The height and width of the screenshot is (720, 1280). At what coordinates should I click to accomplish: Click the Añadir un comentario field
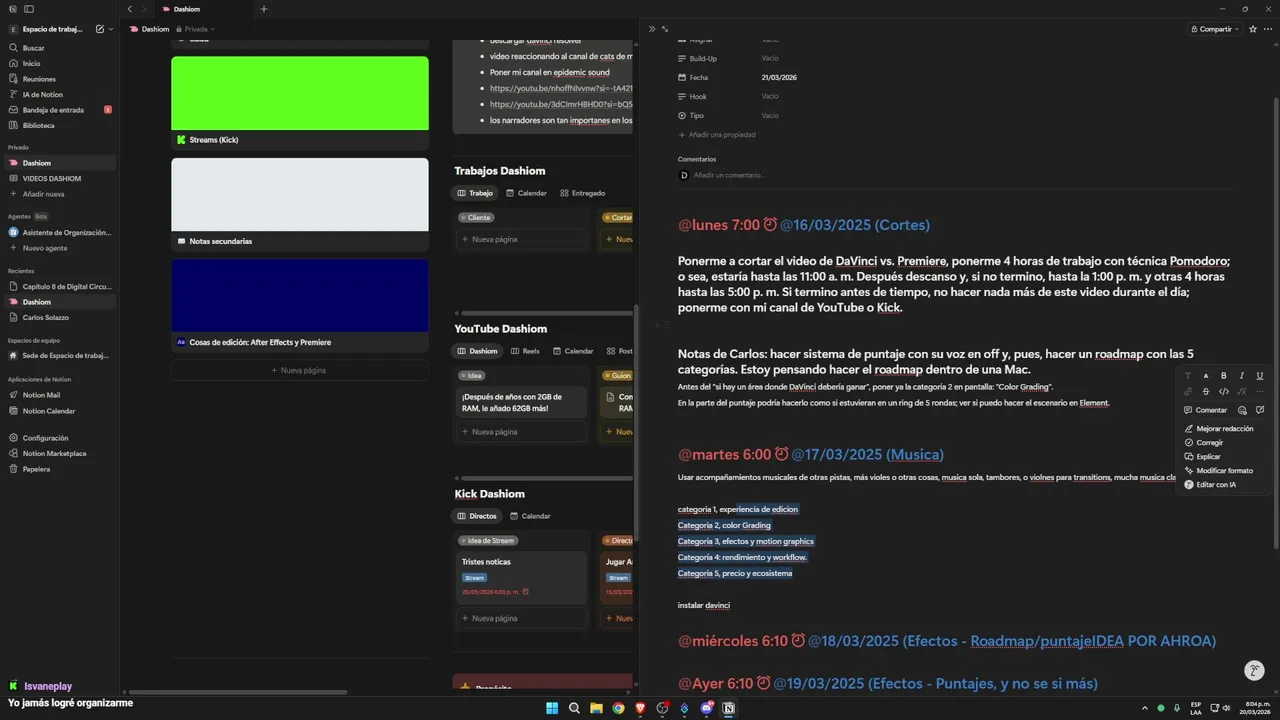pyautogui.click(x=730, y=175)
